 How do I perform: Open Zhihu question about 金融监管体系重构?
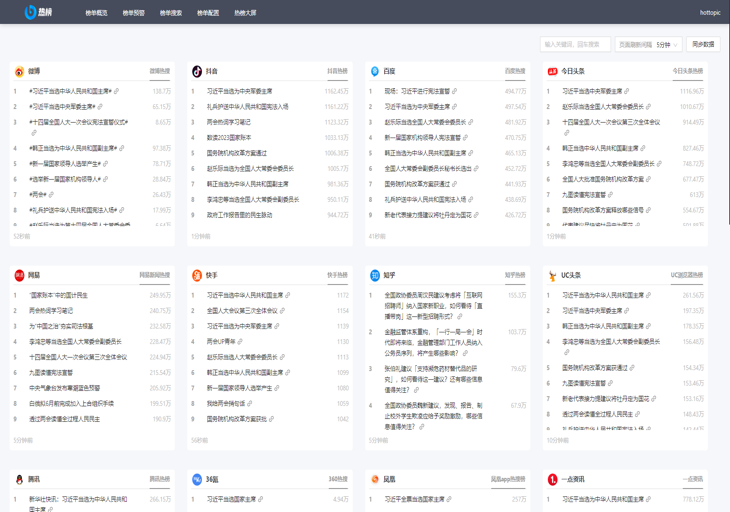pyautogui.click(x=433, y=343)
